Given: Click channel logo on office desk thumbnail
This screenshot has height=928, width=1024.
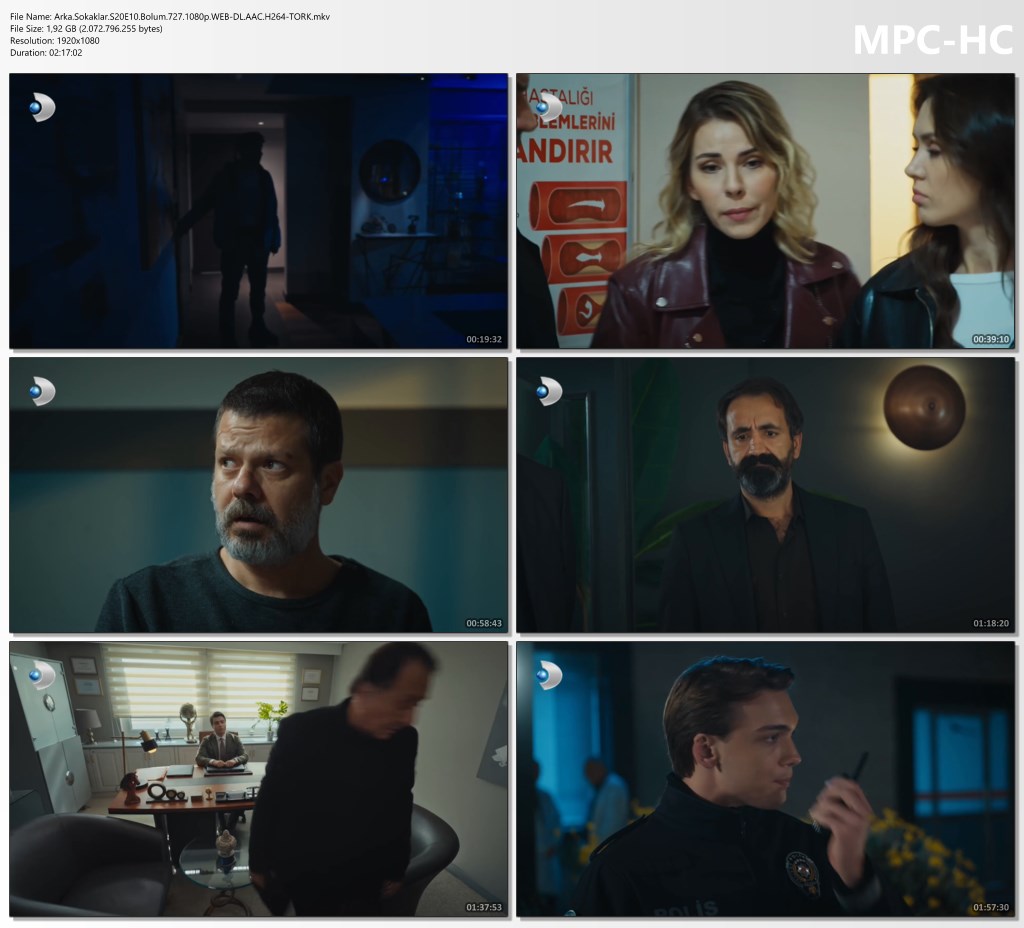Looking at the screenshot, I should (x=42, y=675).
